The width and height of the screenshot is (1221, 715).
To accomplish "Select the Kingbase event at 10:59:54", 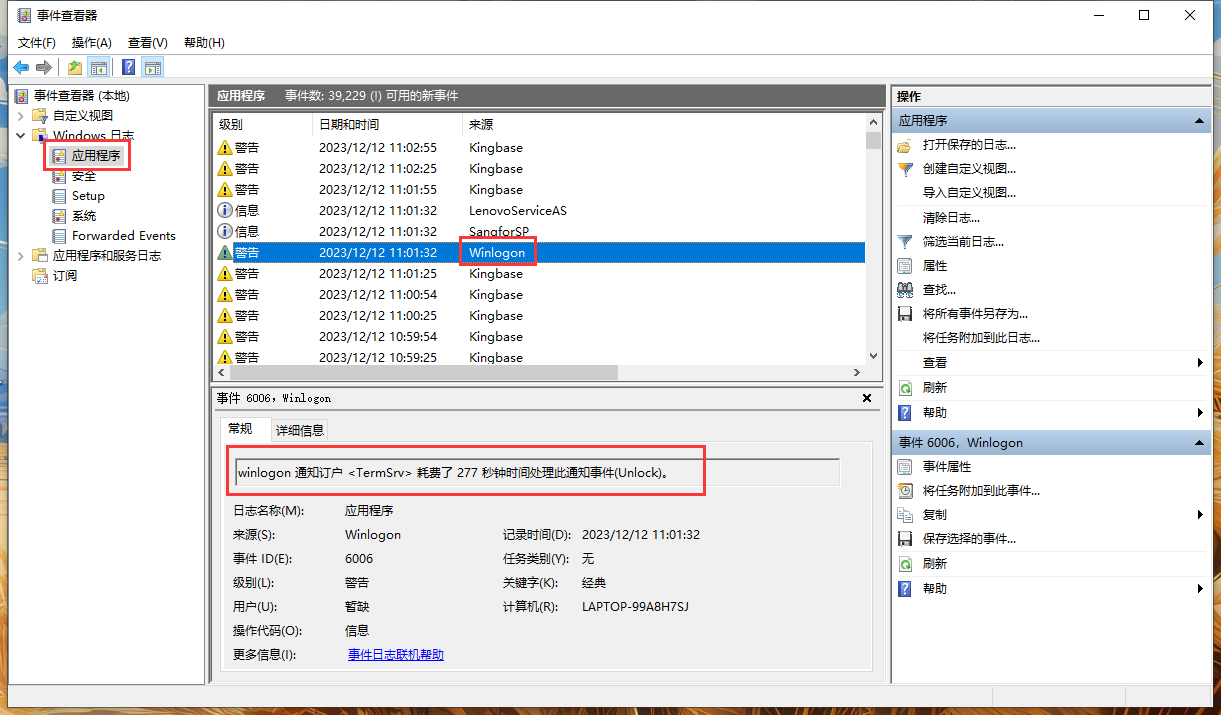I will 540,337.
